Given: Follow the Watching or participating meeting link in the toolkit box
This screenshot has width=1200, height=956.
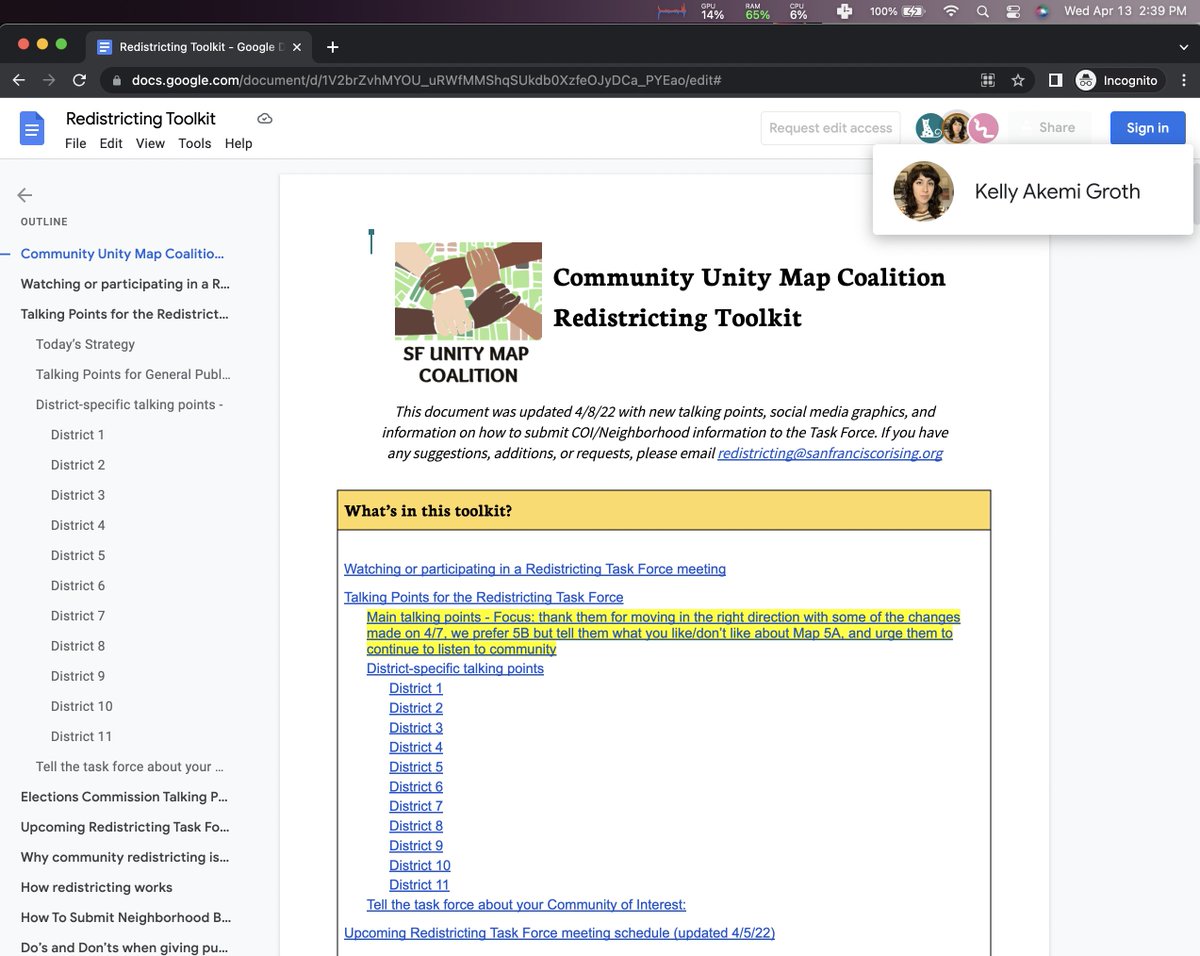Looking at the screenshot, I should pos(535,569).
